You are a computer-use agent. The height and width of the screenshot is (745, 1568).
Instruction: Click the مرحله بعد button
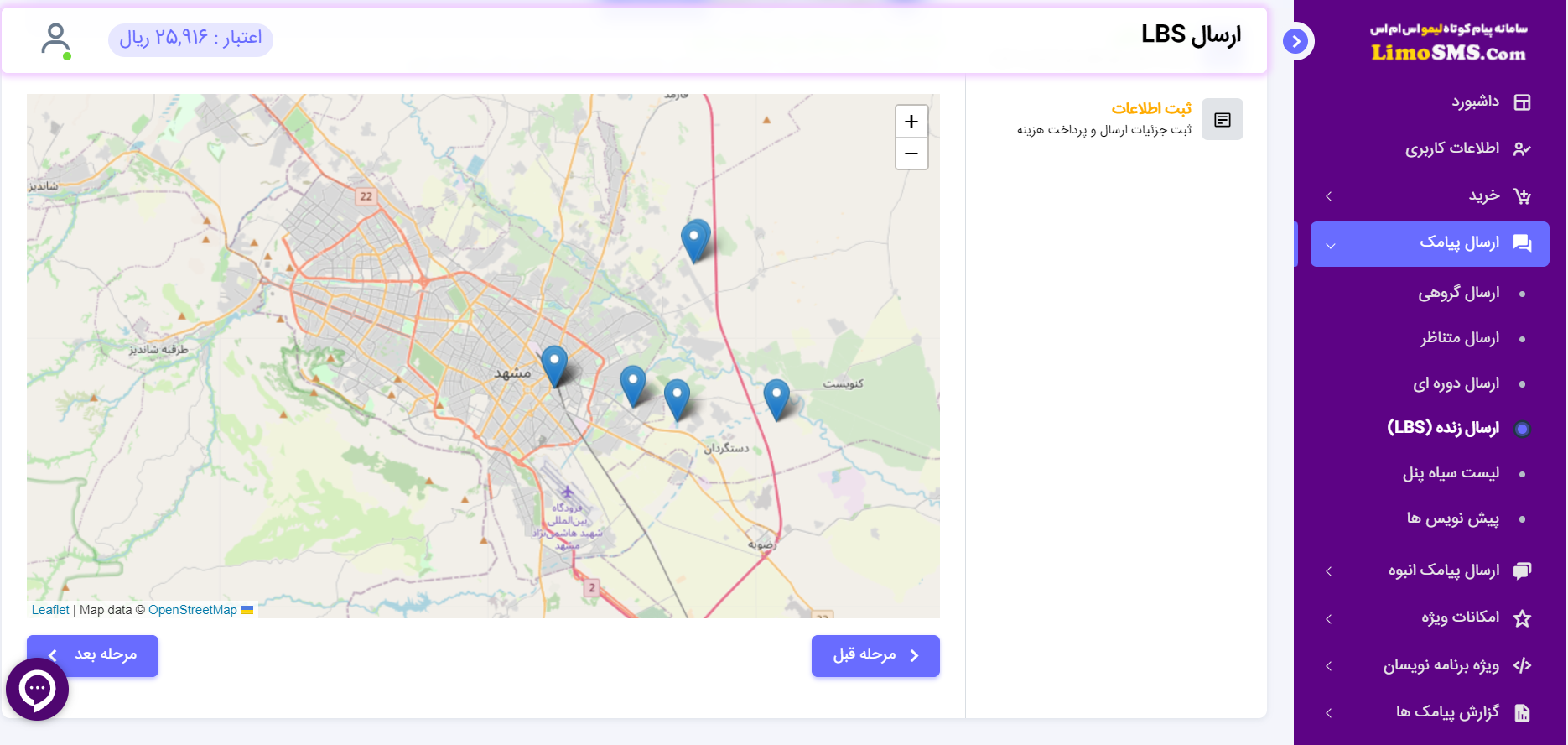coord(92,655)
